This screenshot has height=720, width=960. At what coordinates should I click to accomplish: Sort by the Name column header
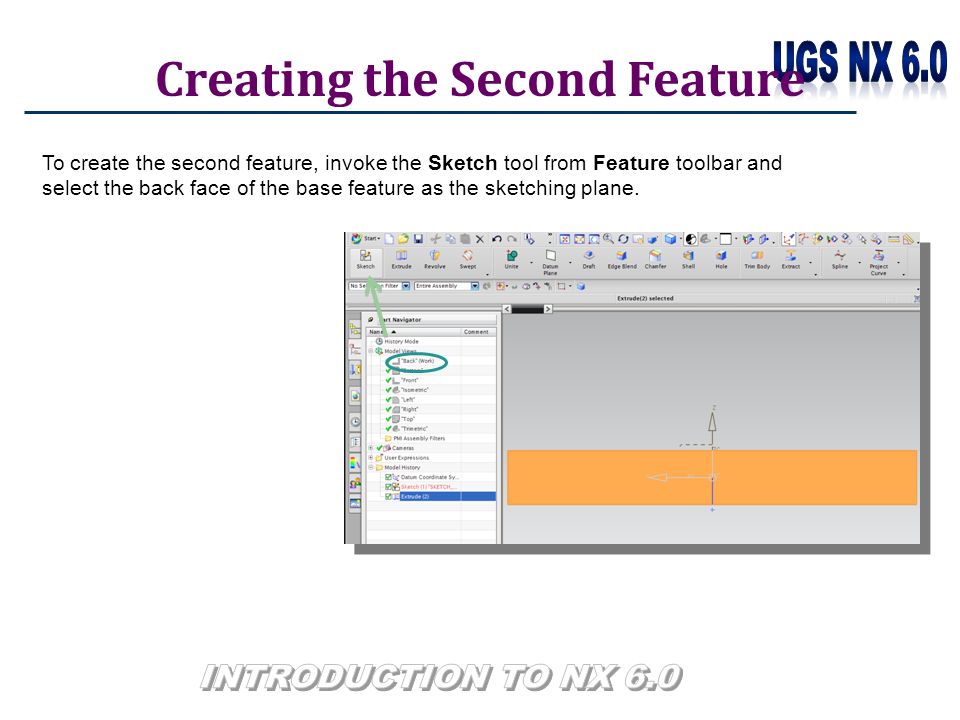click(413, 332)
